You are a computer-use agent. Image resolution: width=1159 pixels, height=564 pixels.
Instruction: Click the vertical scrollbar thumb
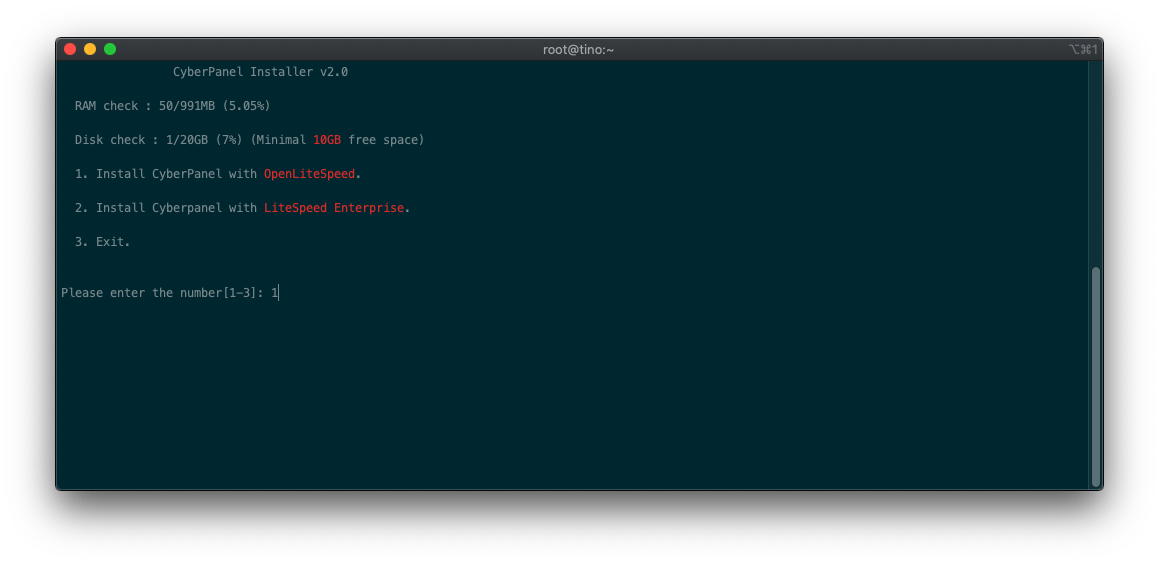coord(1095,376)
